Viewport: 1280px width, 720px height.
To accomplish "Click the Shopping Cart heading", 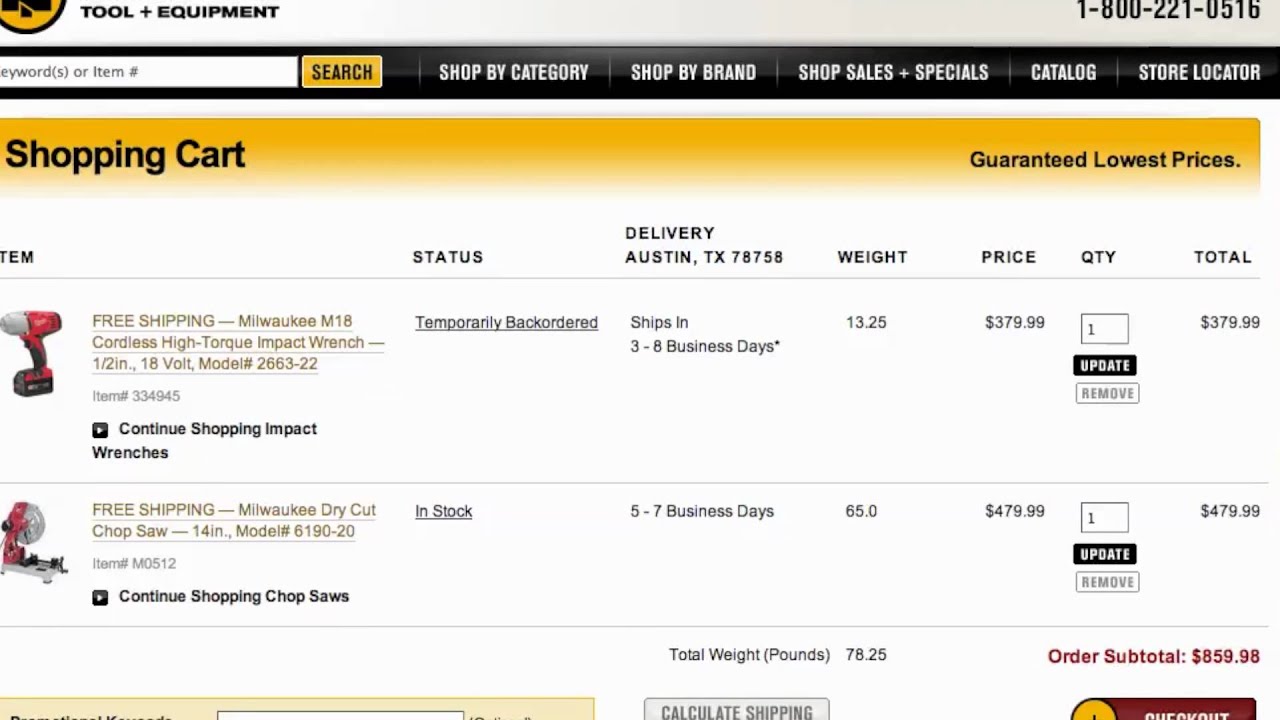I will click(x=124, y=155).
